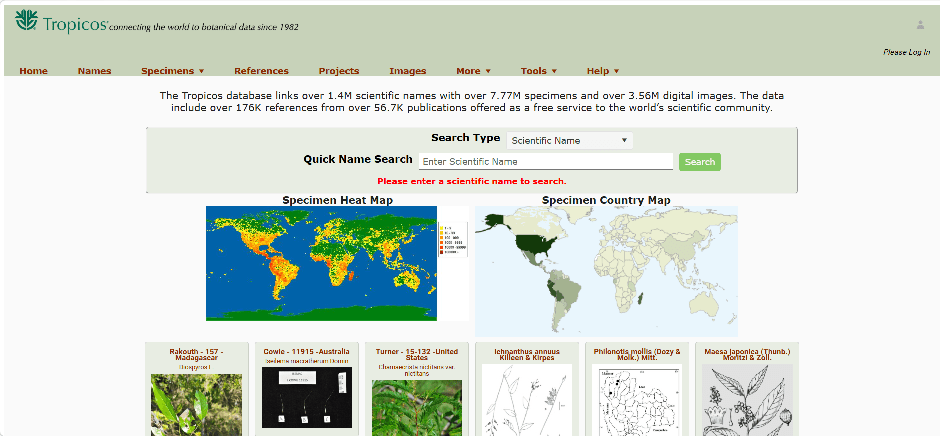The height and width of the screenshot is (436, 940).
Task: Expand the Search Type dropdown
Action: point(569,141)
